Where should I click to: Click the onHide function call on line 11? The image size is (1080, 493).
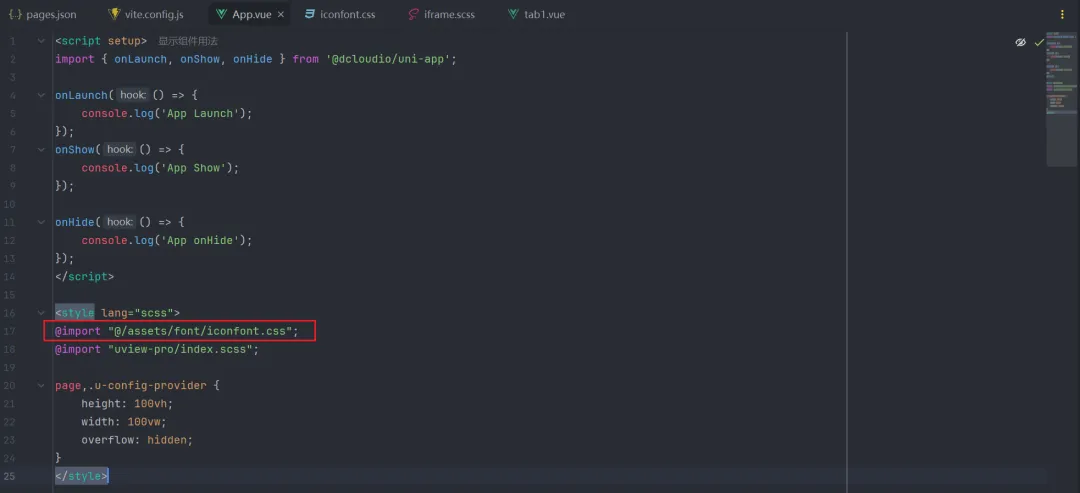click(75, 222)
